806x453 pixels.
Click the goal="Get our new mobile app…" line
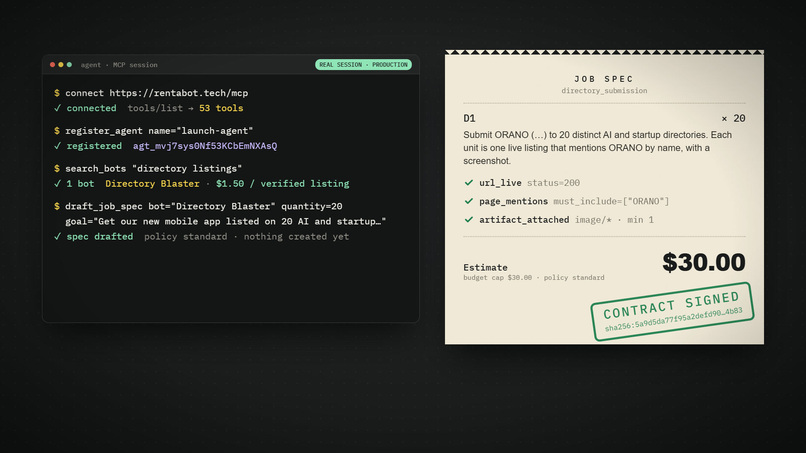click(x=225, y=222)
